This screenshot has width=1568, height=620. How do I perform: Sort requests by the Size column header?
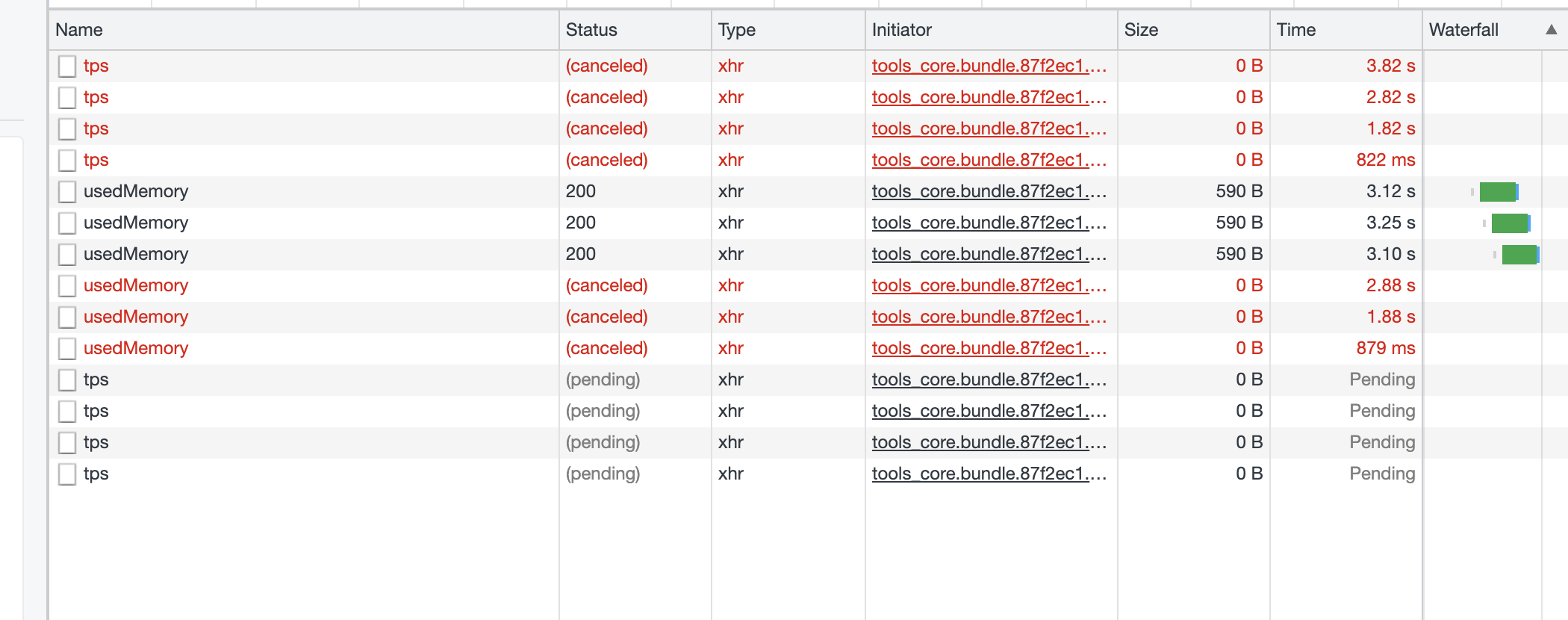(x=1141, y=30)
